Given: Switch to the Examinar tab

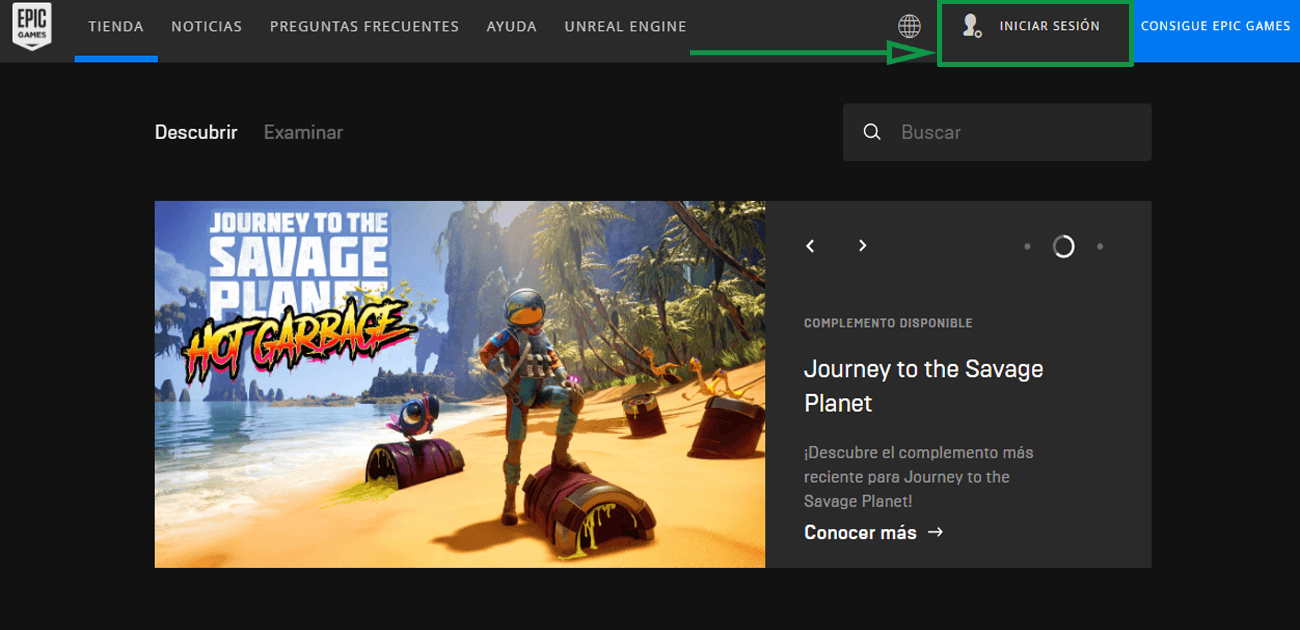Looking at the screenshot, I should point(303,132).
